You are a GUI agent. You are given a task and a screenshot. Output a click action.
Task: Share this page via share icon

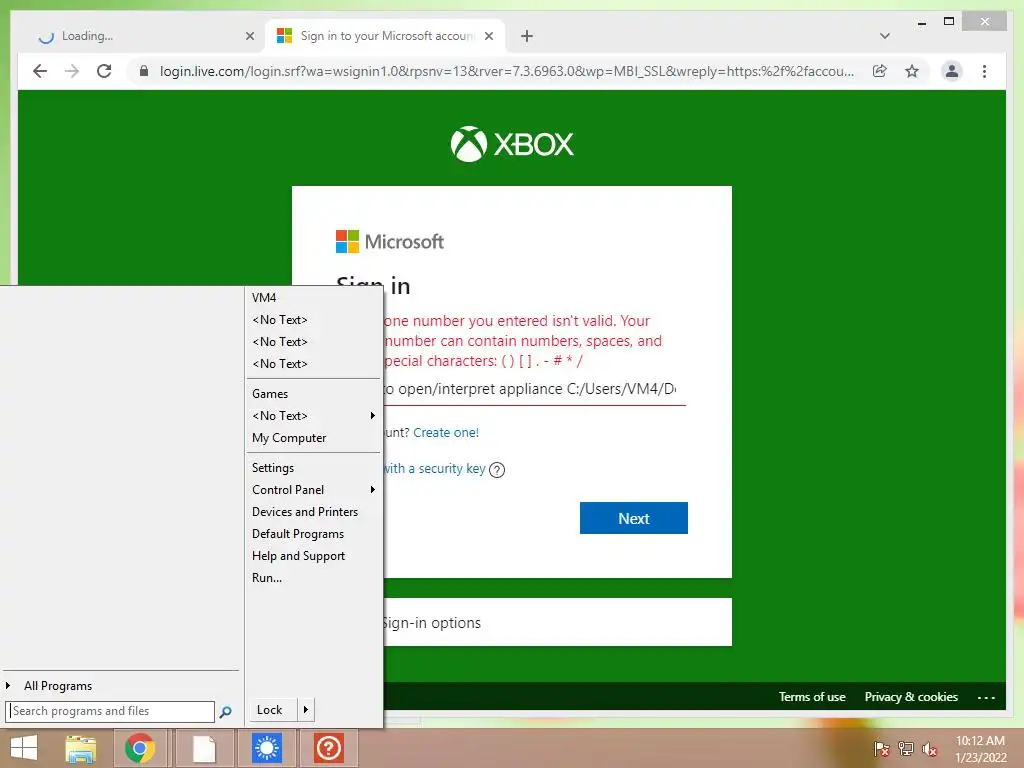tap(880, 71)
